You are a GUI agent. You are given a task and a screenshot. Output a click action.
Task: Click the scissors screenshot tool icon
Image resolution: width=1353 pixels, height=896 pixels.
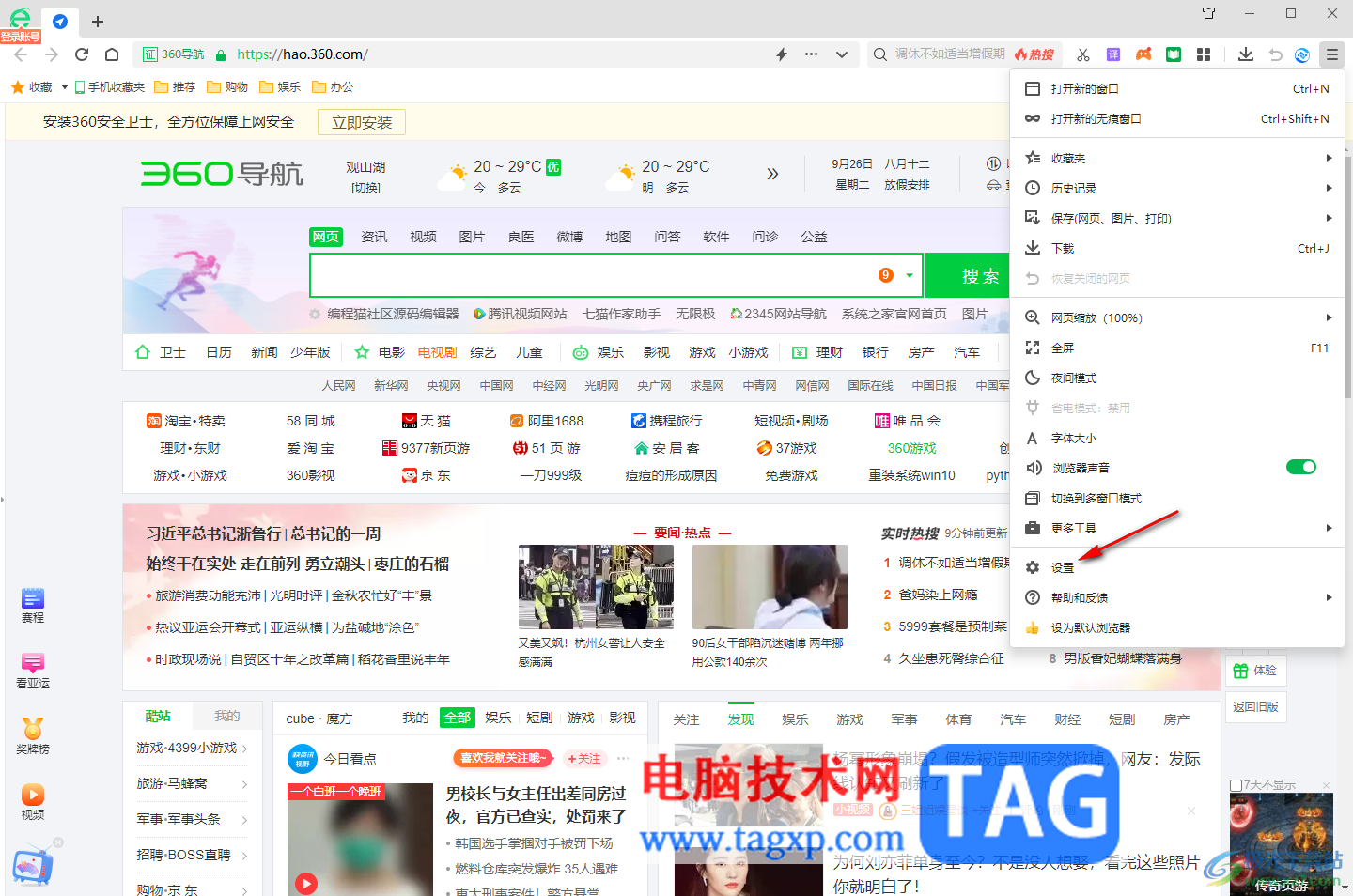pos(1083,54)
